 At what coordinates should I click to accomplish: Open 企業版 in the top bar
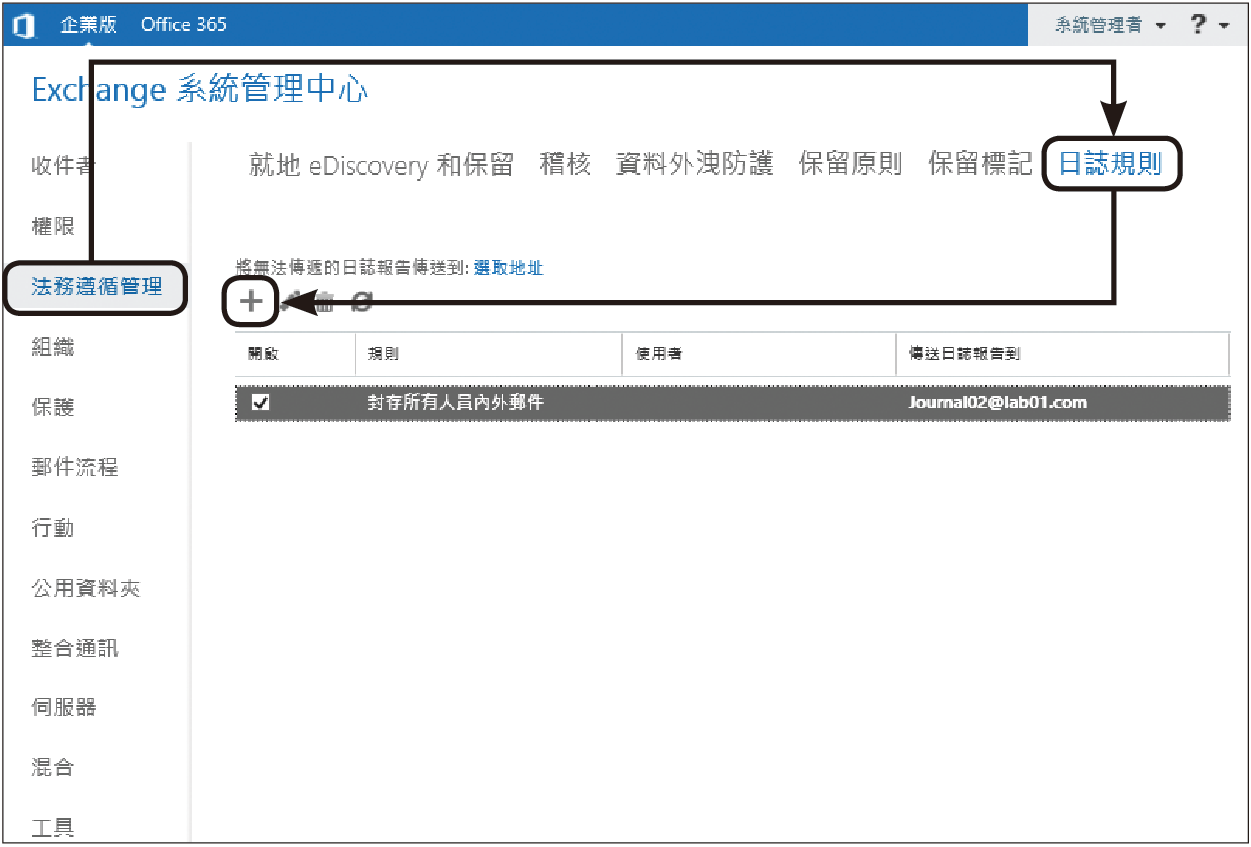(x=88, y=25)
